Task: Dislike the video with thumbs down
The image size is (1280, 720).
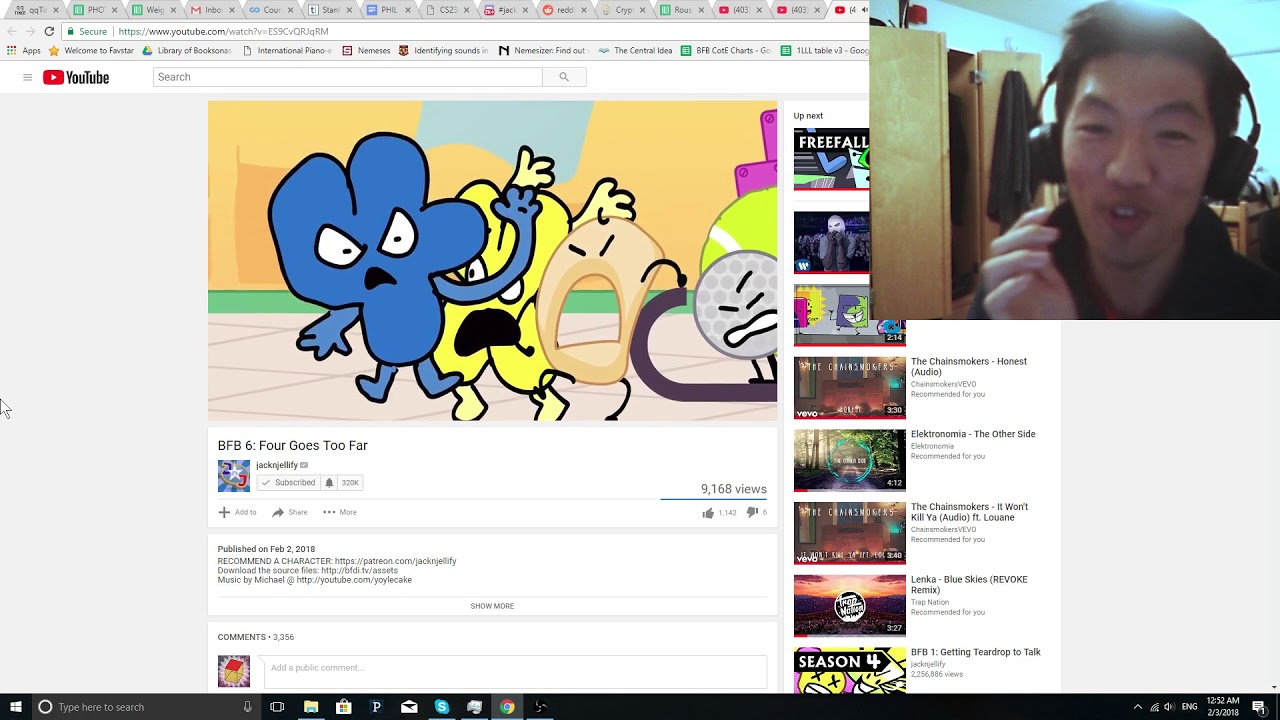Action: [752, 513]
